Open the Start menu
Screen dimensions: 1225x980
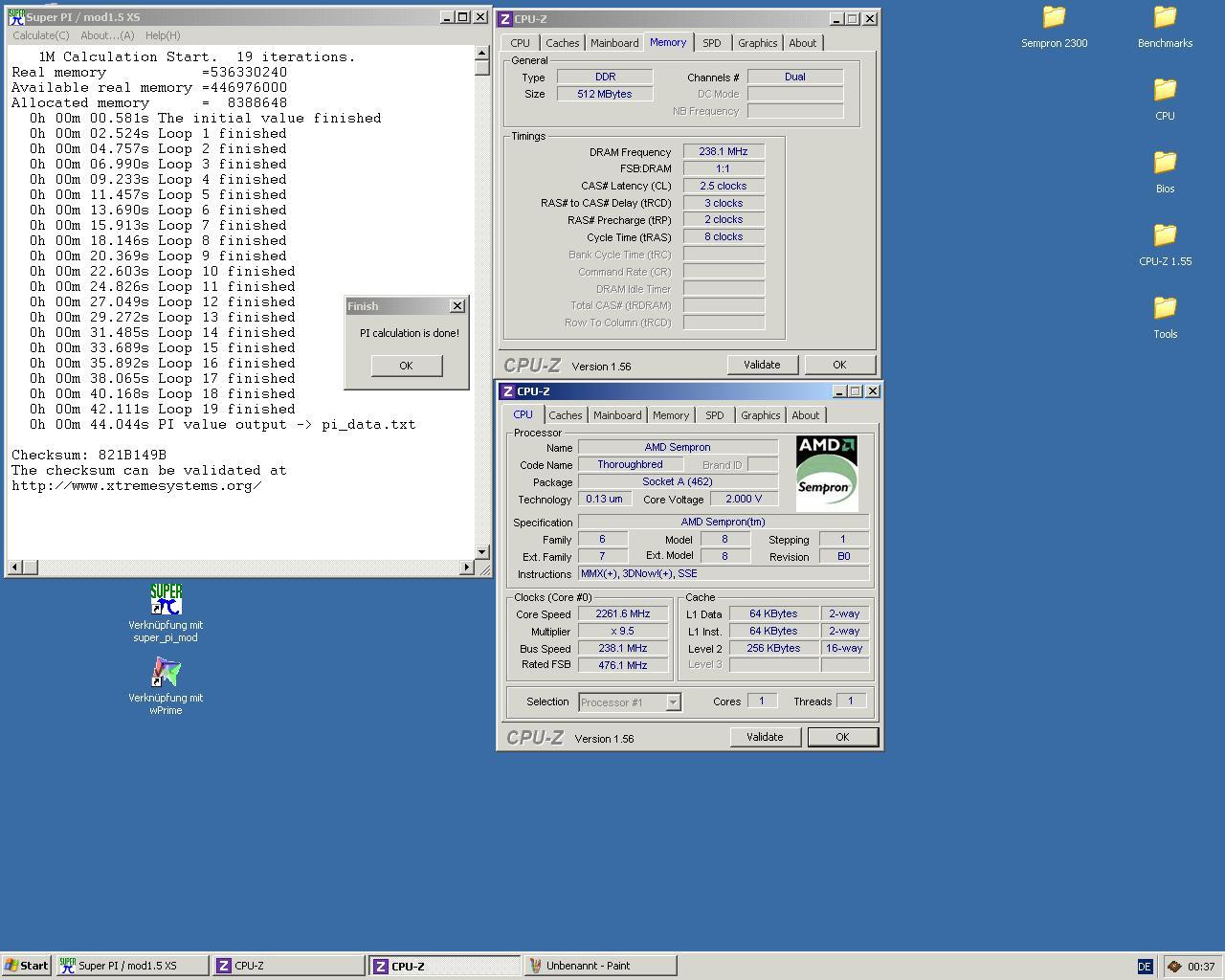(26, 966)
